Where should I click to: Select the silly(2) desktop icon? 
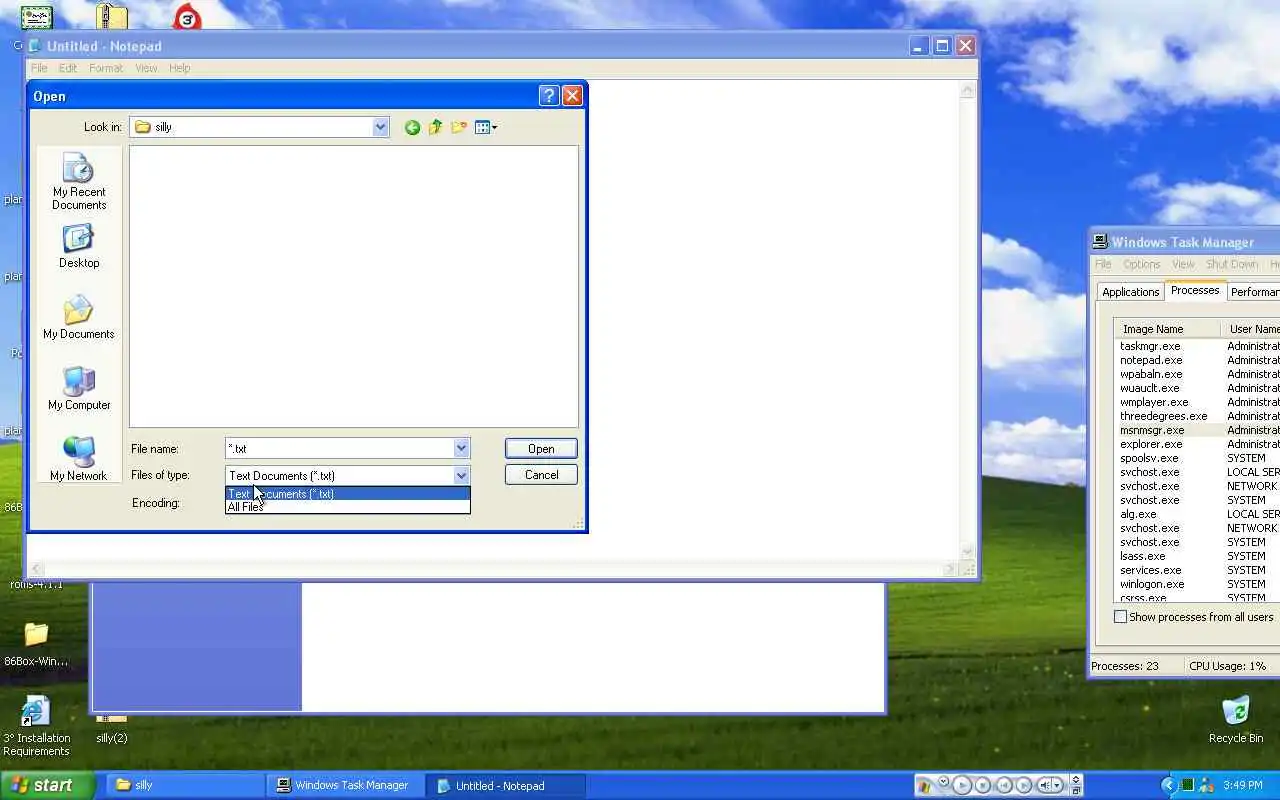point(111,728)
